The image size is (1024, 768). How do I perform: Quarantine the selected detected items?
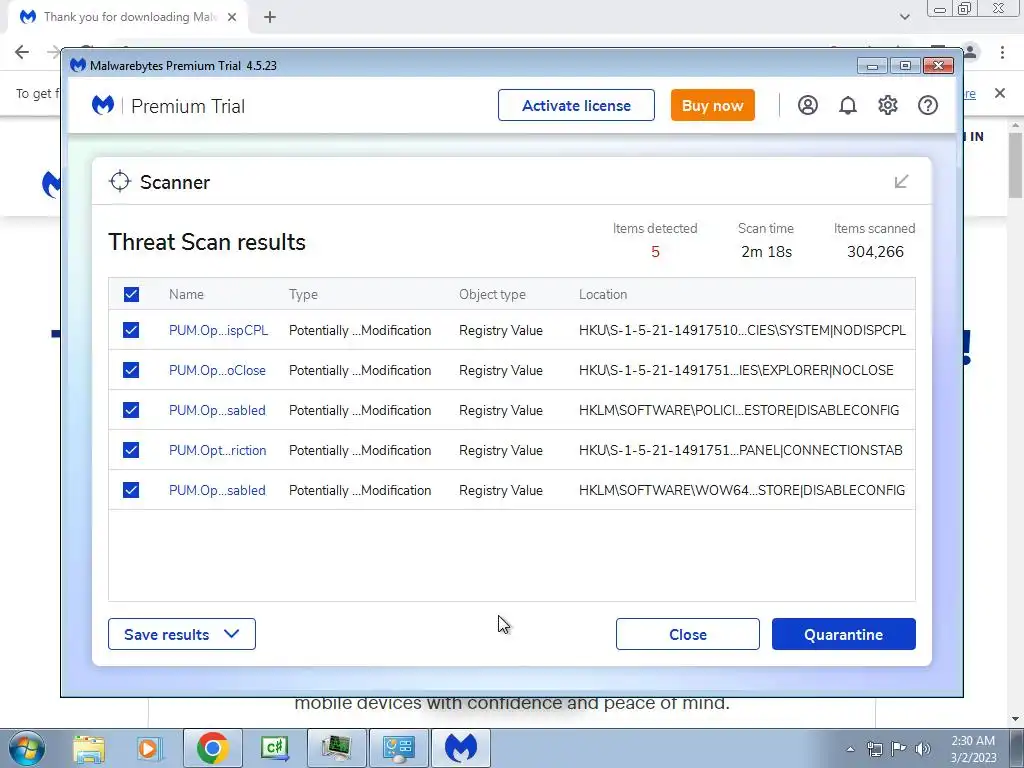coord(843,634)
